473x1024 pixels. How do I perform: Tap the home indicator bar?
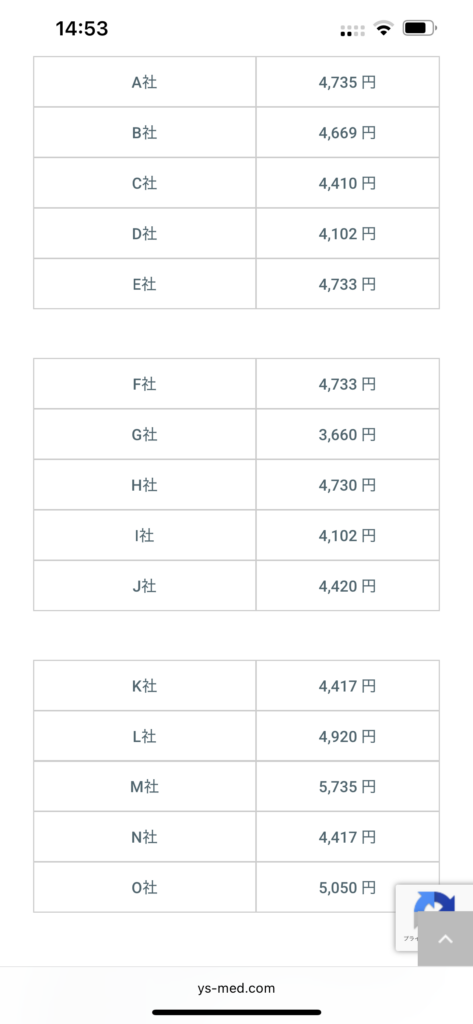point(236,1012)
